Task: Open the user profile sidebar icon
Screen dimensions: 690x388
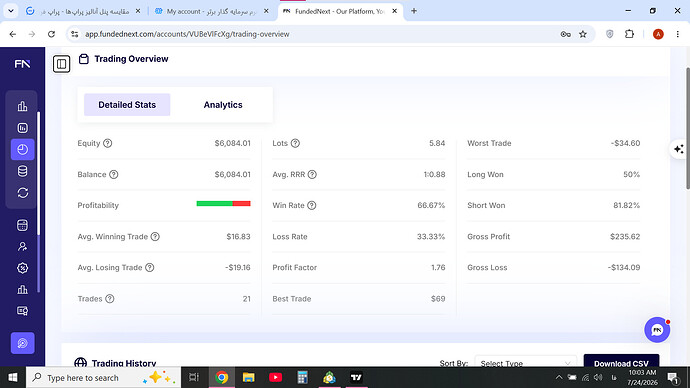Action: pos(22,246)
